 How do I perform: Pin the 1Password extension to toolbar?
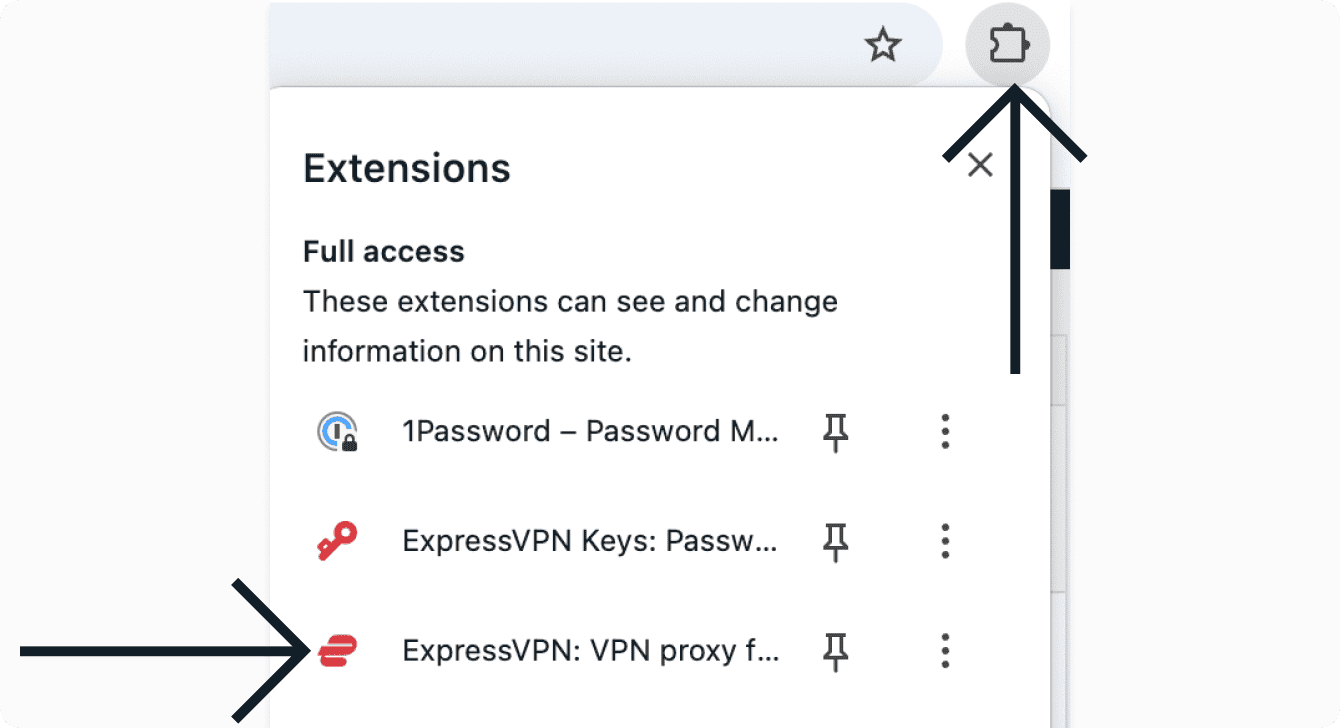pos(835,432)
